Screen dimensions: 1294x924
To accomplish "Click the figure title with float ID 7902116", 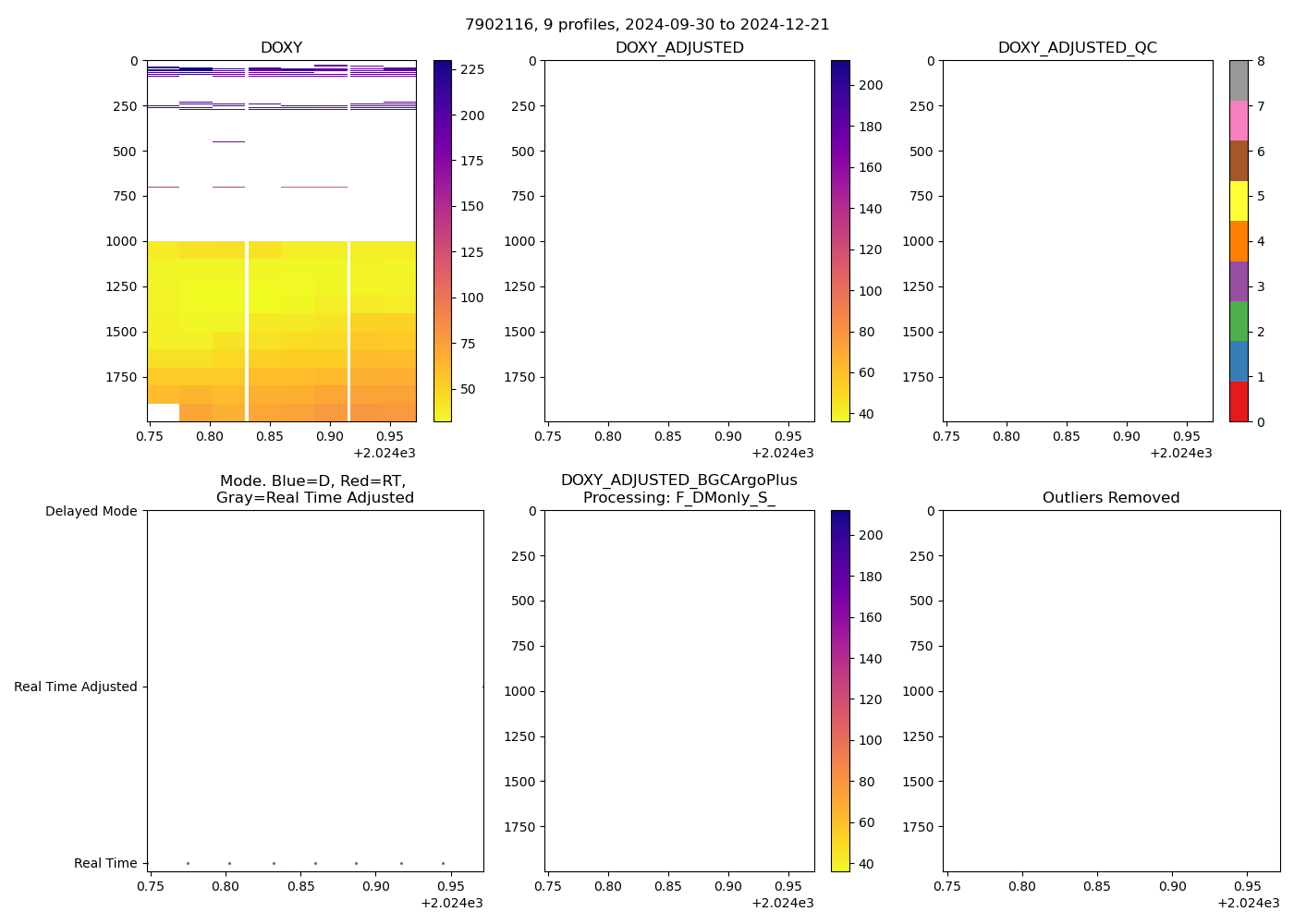I will (x=647, y=25).
